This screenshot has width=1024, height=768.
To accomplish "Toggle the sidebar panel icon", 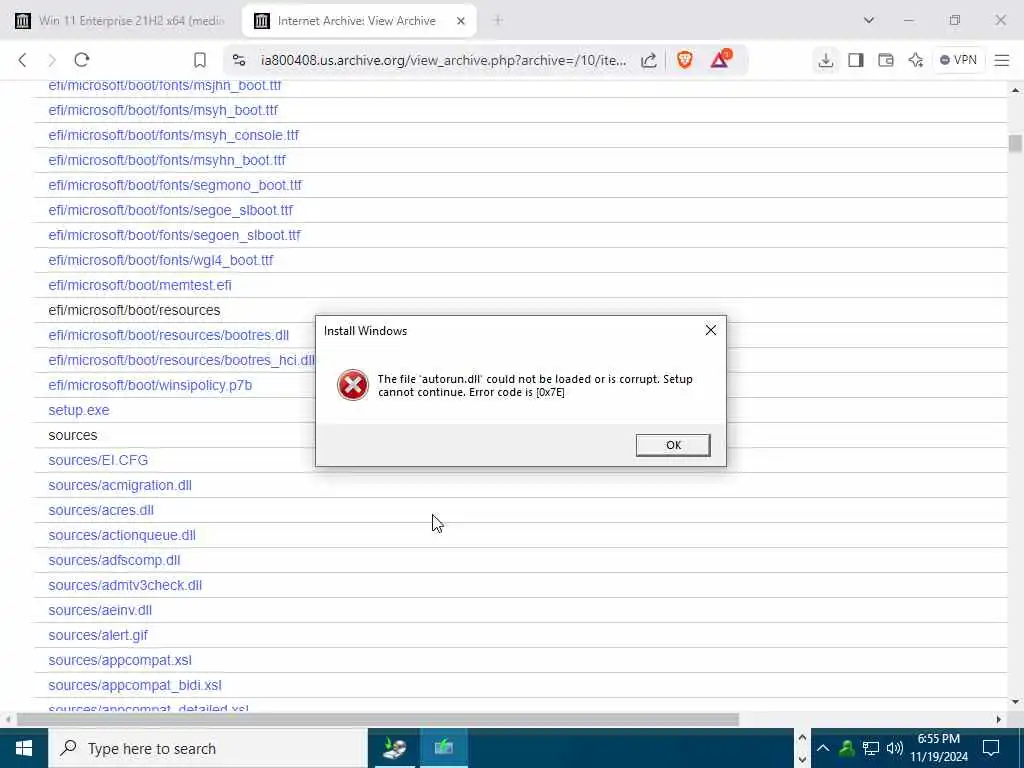I will (856, 60).
